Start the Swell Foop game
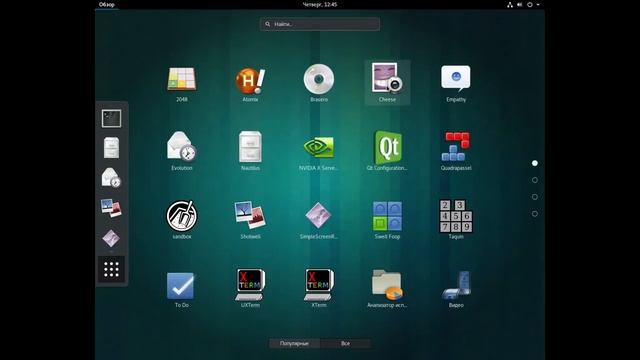 (387, 219)
